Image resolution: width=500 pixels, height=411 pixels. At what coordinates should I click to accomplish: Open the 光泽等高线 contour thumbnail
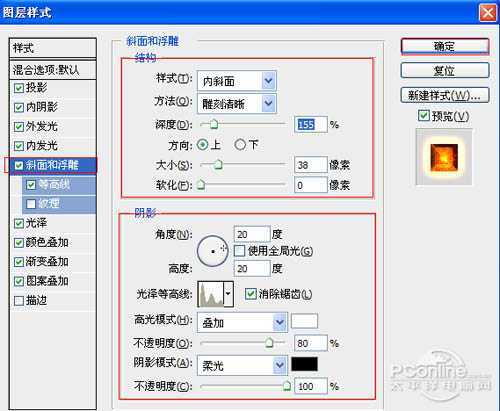211,294
